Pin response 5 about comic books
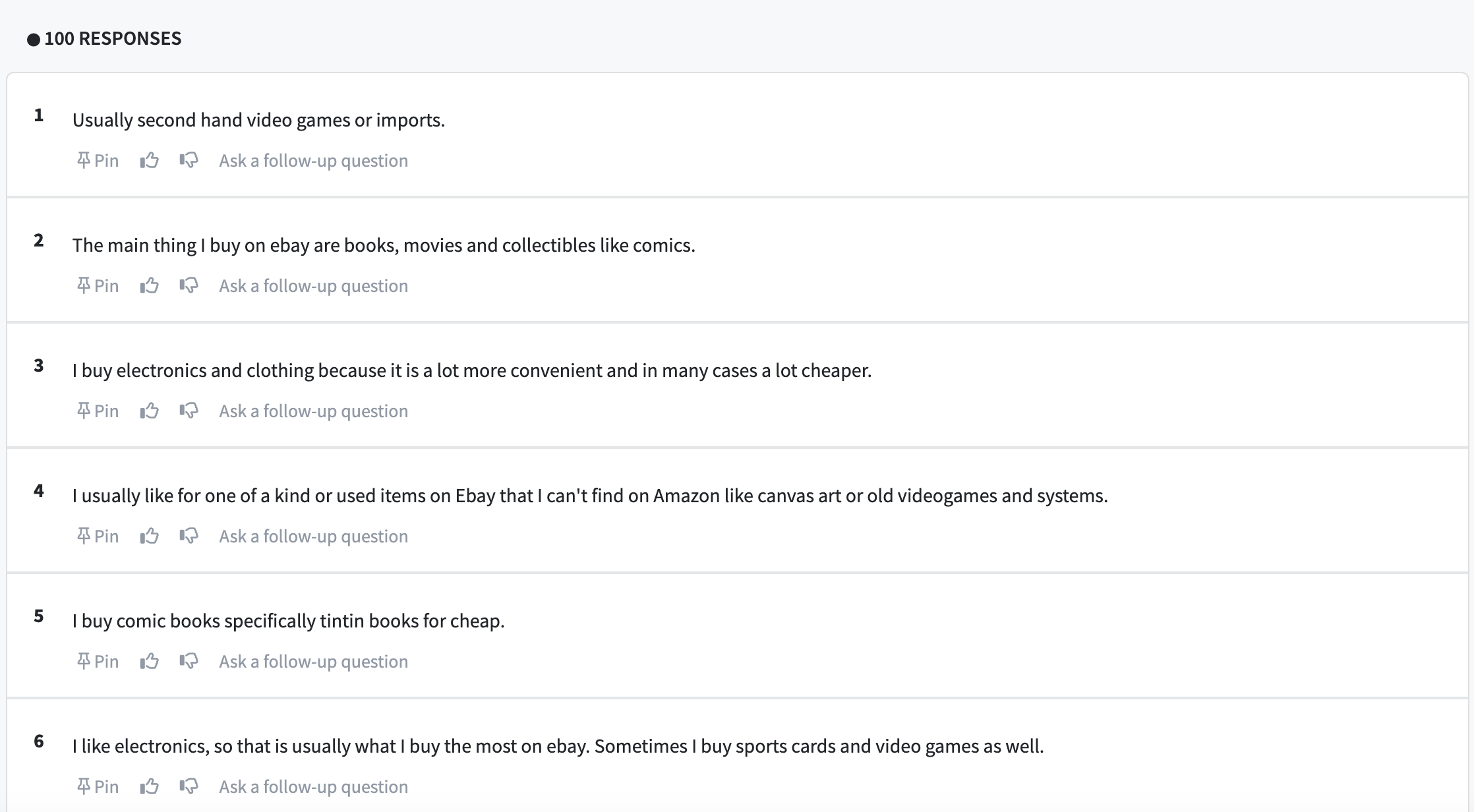The image size is (1474, 812). [x=98, y=661]
